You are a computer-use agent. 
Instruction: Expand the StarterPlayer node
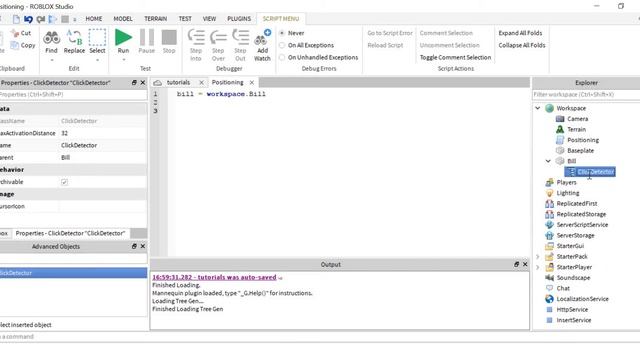tap(538, 267)
